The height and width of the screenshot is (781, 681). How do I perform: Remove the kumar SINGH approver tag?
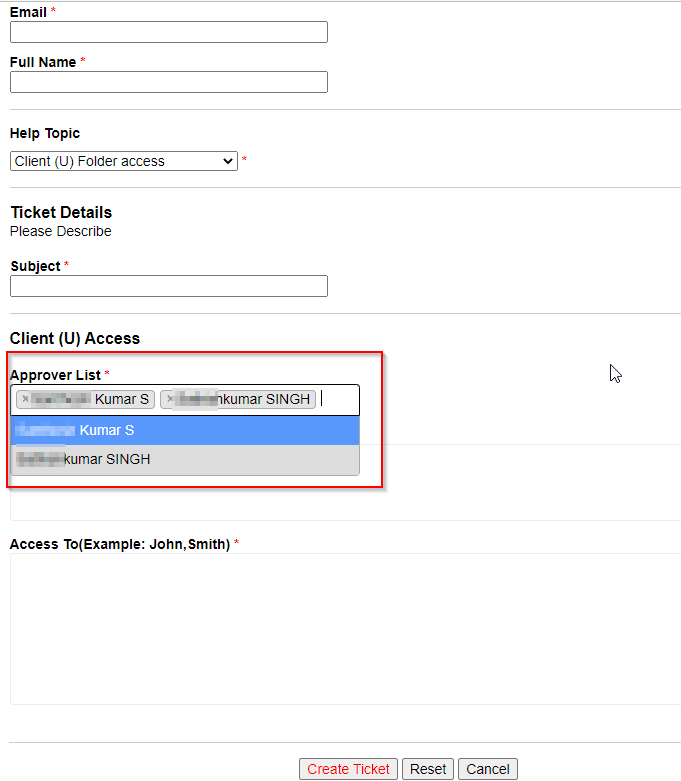point(170,400)
